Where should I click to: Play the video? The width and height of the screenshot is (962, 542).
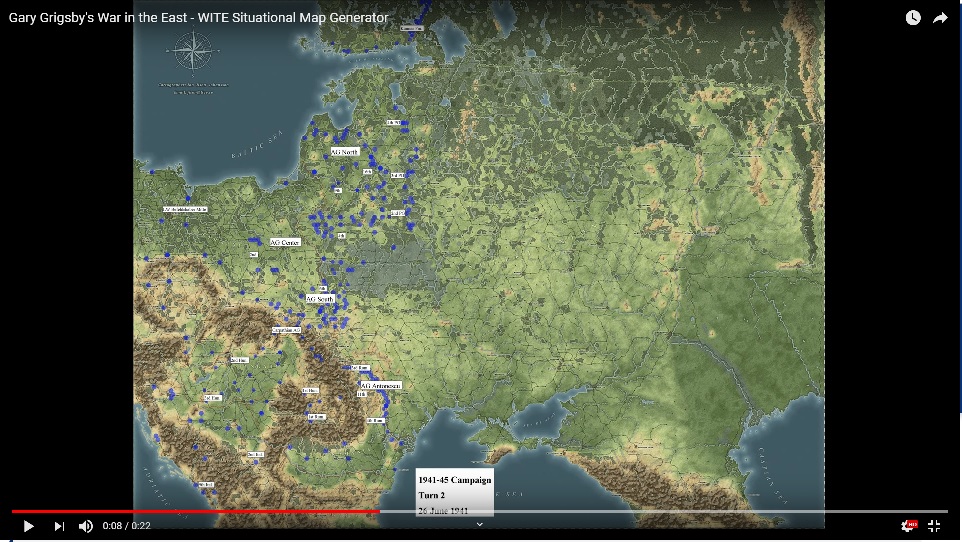28,526
